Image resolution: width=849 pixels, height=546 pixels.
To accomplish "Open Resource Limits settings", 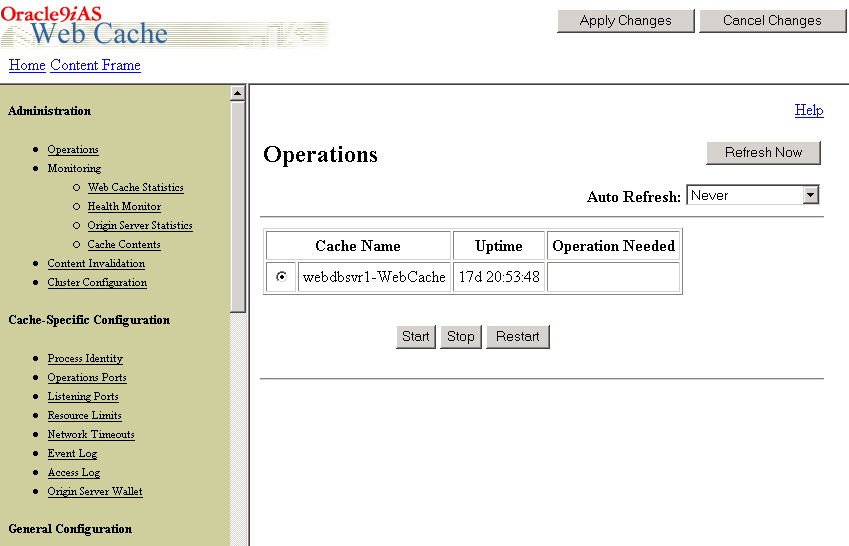I will pos(84,415).
